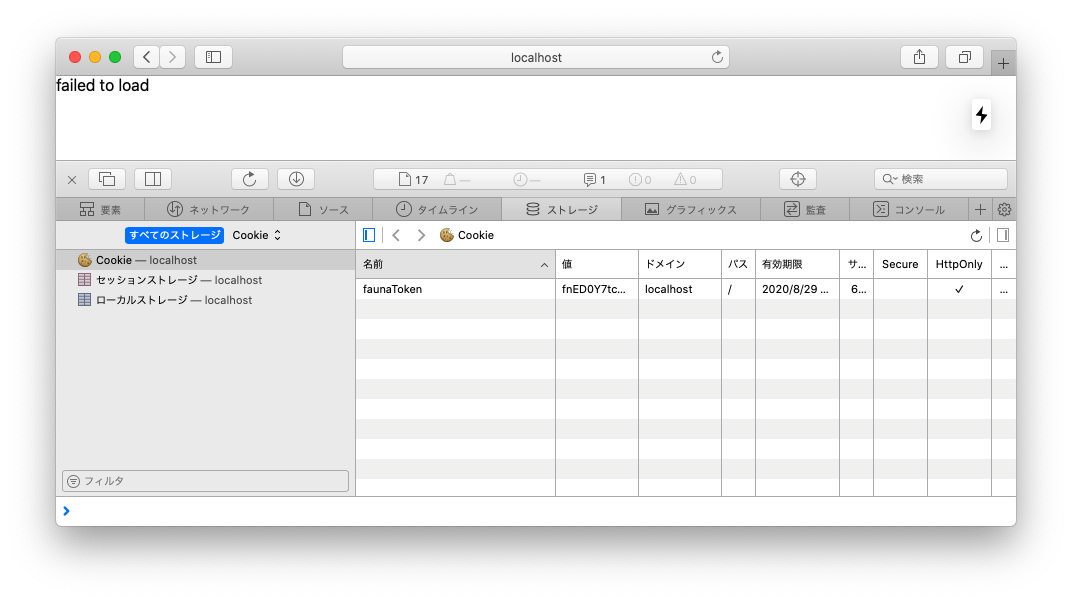Viewport: 1072px width, 600px height.
Task: Click the content view forward arrow
Action: click(x=421, y=235)
